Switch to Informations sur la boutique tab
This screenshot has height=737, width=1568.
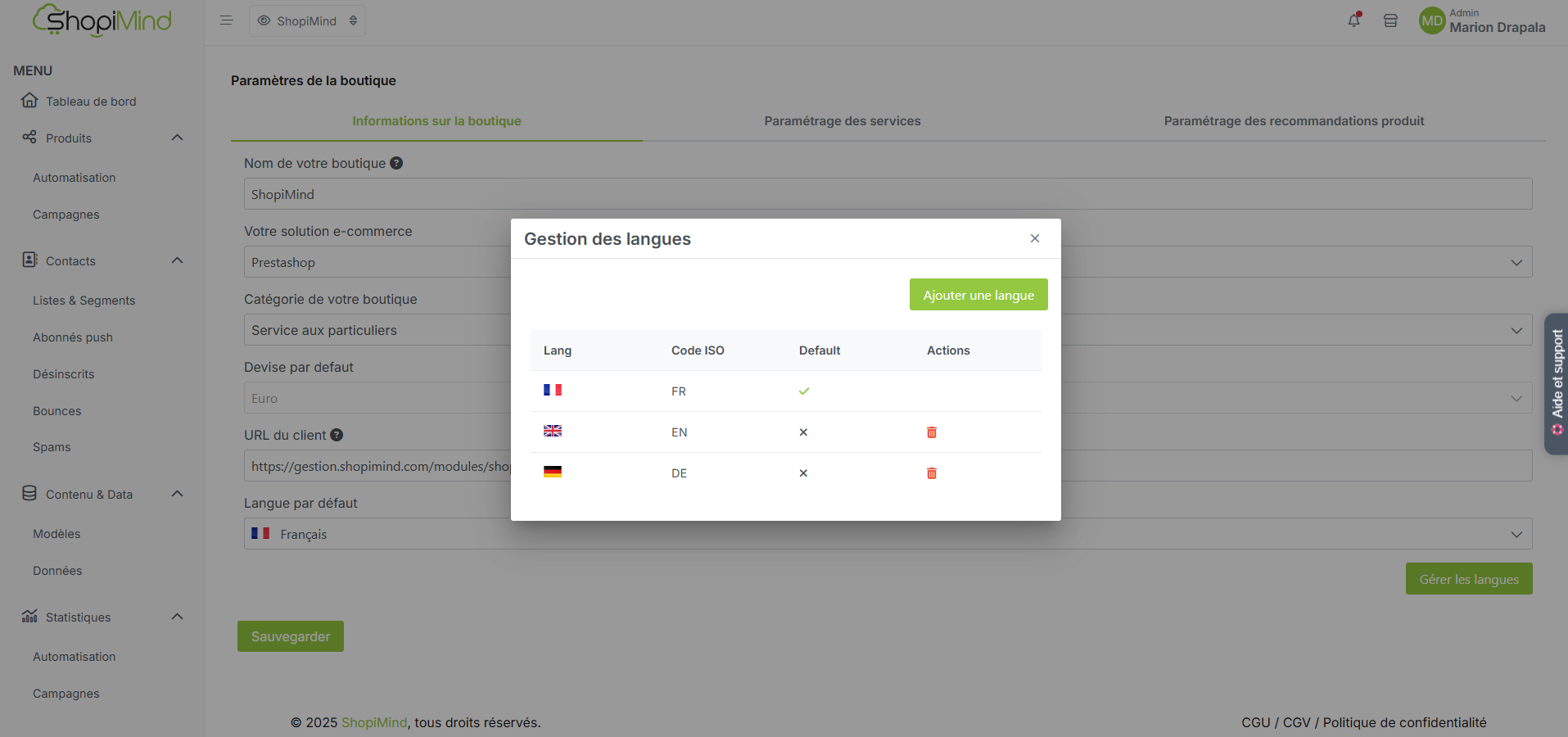(436, 121)
